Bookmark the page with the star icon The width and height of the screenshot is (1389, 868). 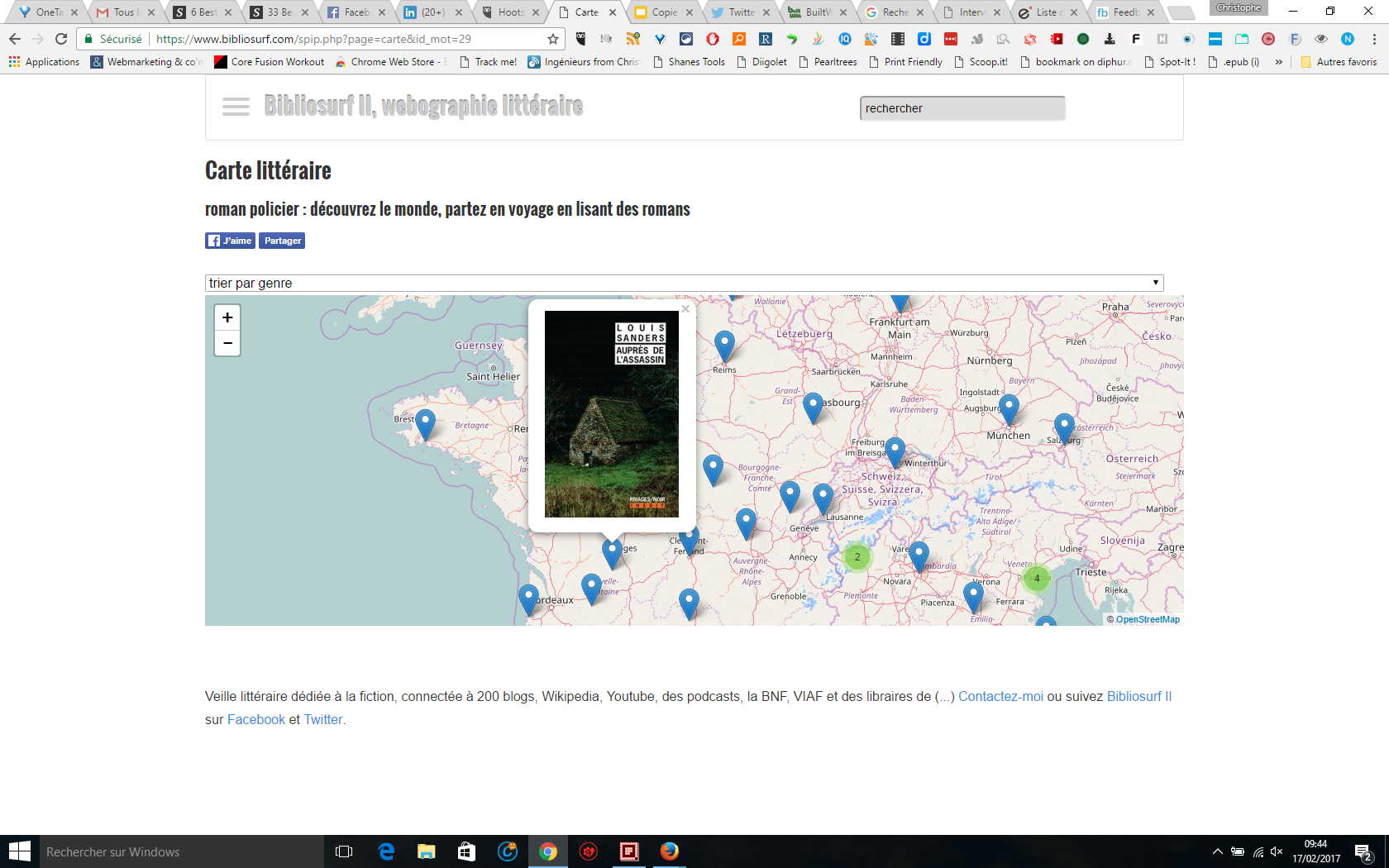552,39
